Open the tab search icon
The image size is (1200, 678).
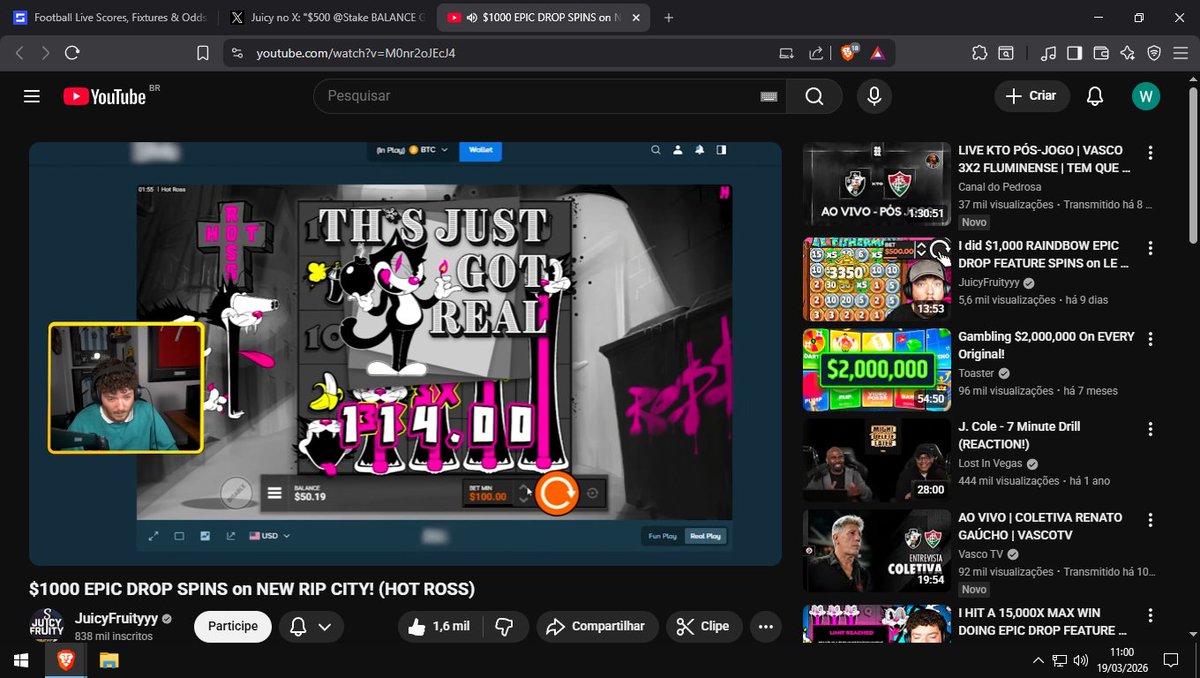tap(1006, 53)
